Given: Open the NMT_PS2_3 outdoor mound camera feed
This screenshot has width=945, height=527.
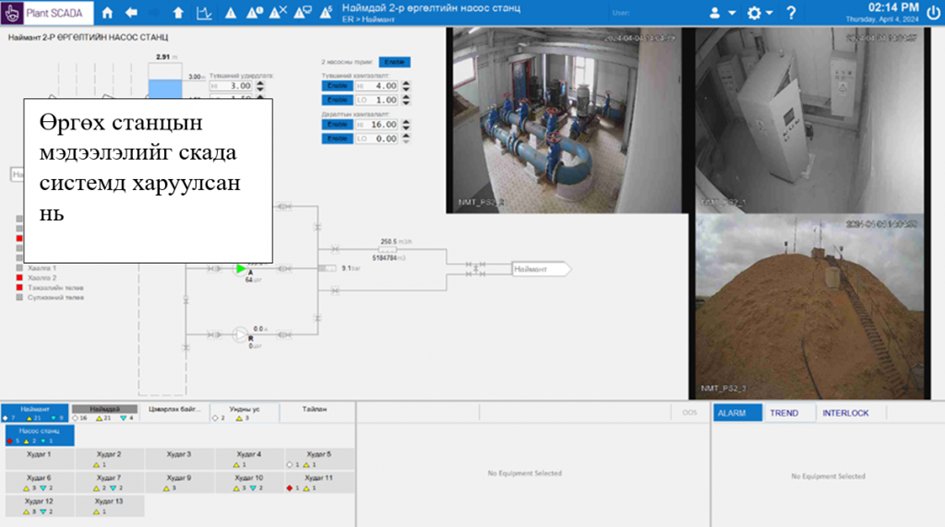Looking at the screenshot, I should (x=809, y=306).
